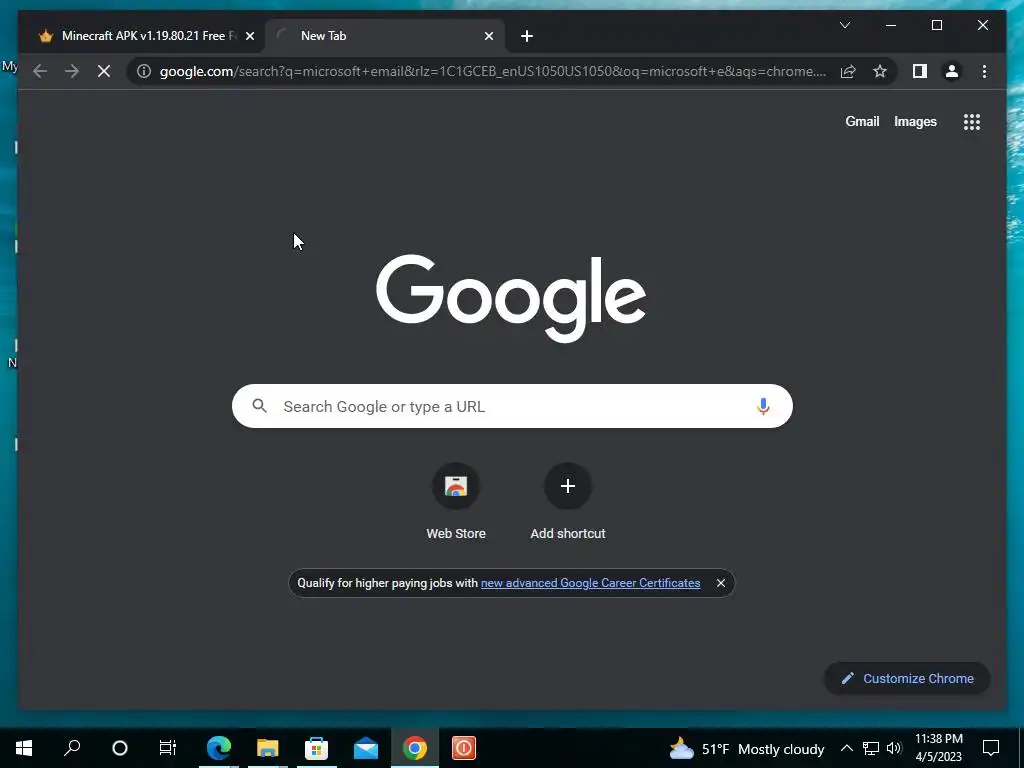Image resolution: width=1024 pixels, height=768 pixels.
Task: Open Gmail link
Action: [862, 121]
